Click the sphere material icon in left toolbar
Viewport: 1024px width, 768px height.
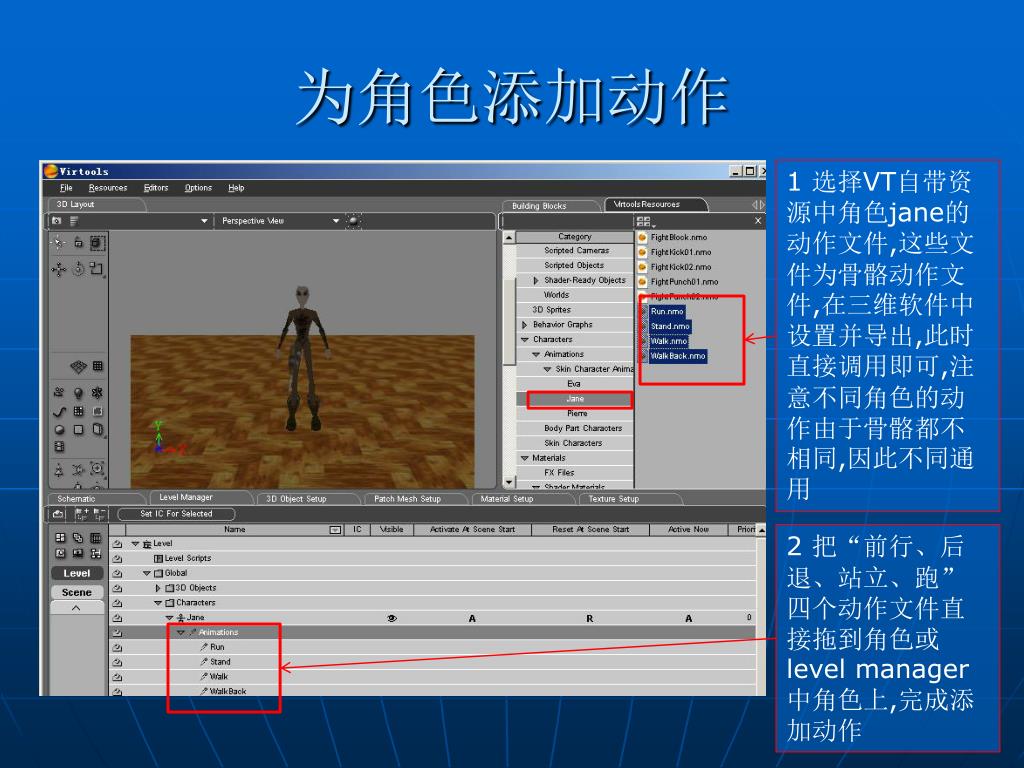coord(59,430)
